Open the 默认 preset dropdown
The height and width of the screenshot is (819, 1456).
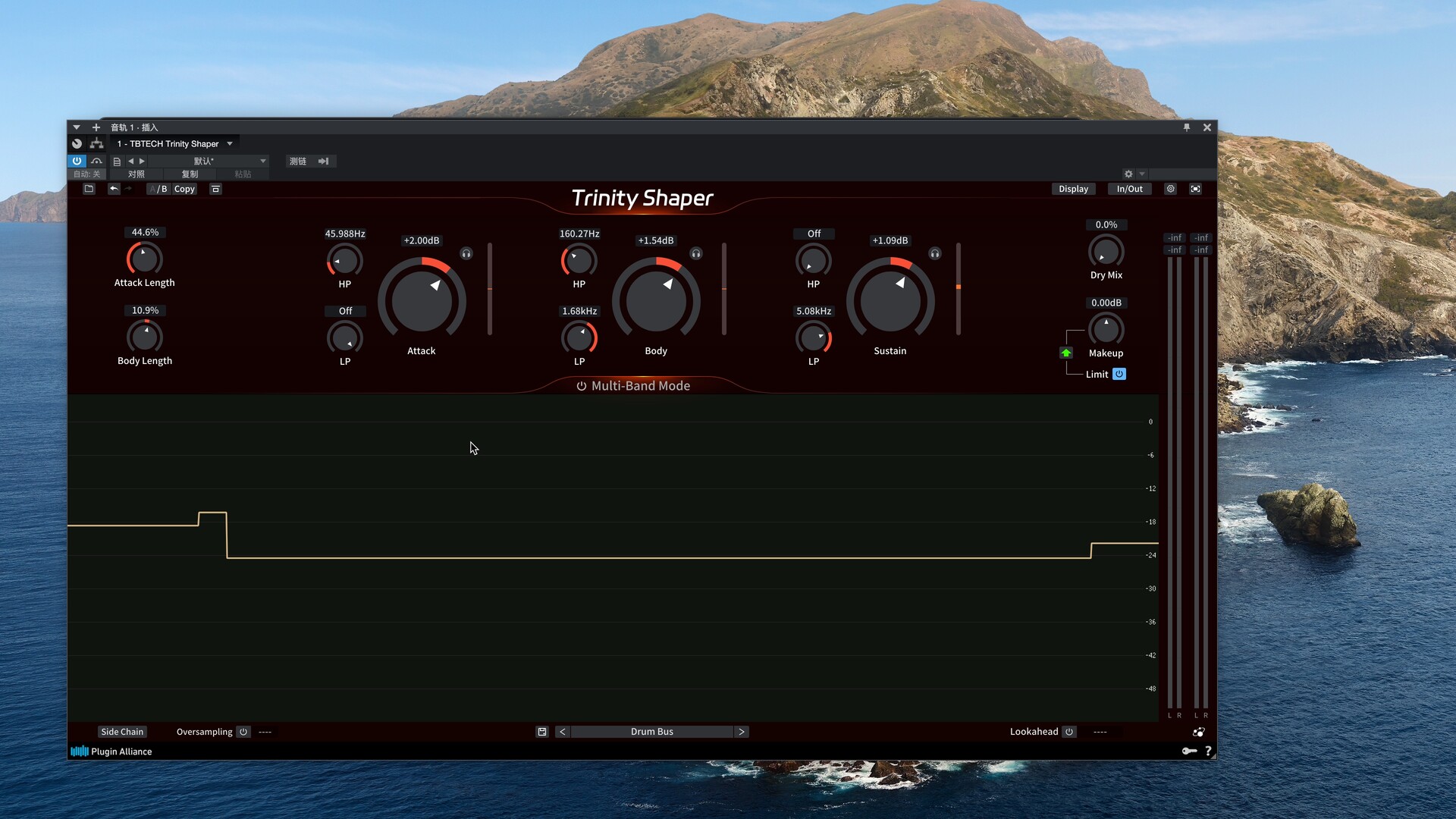pos(209,161)
